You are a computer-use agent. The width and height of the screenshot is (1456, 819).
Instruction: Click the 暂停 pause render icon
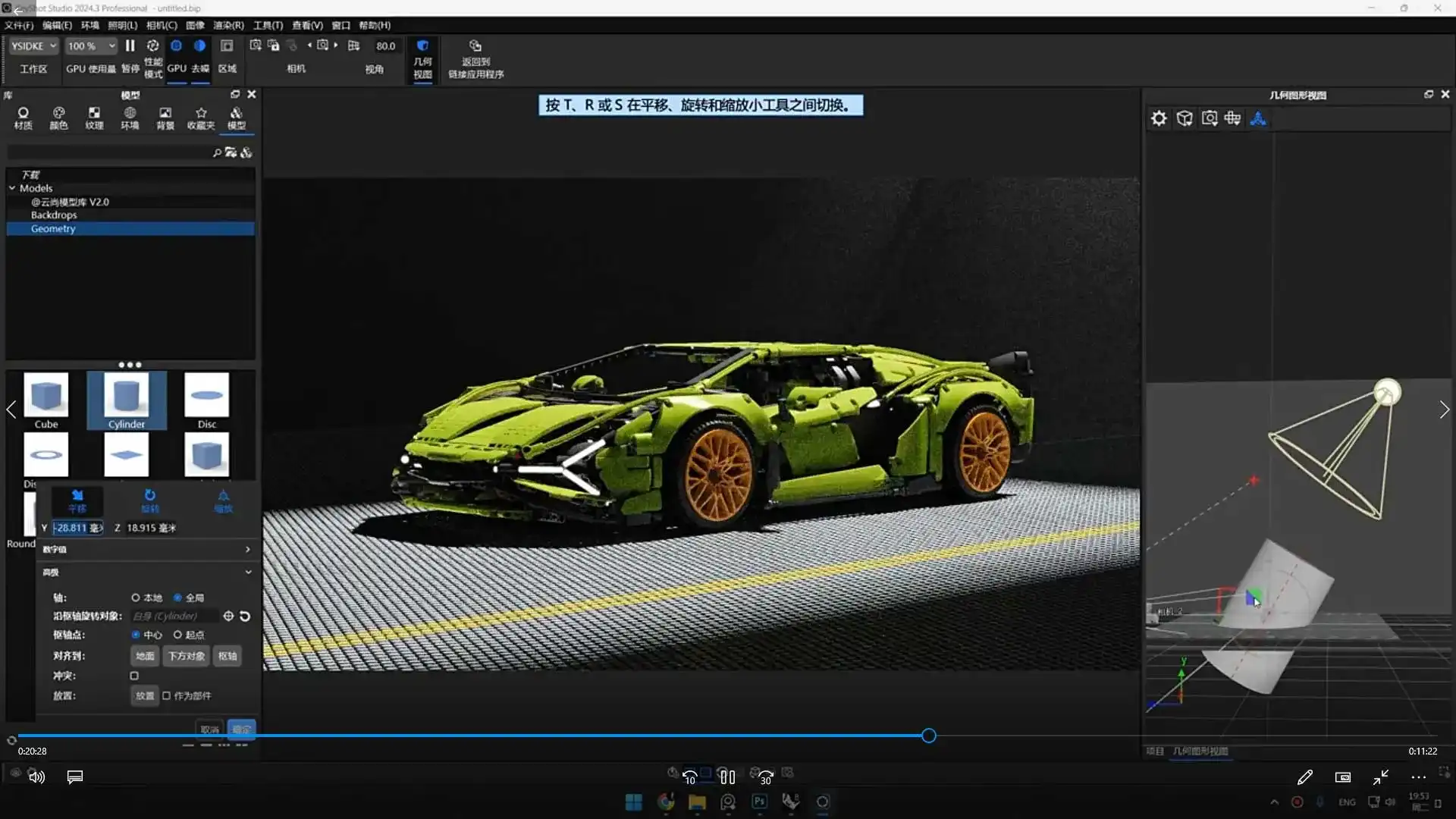point(130,46)
